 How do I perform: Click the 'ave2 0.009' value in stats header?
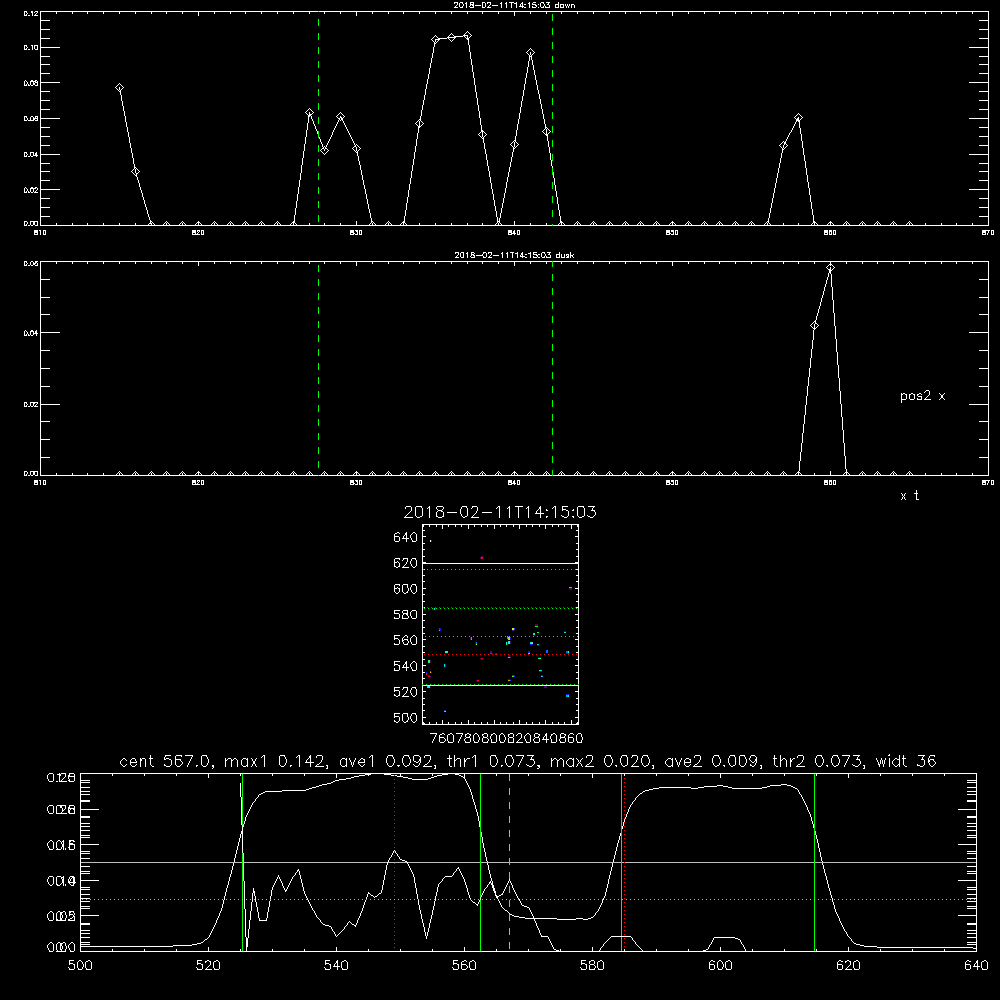(x=711, y=761)
